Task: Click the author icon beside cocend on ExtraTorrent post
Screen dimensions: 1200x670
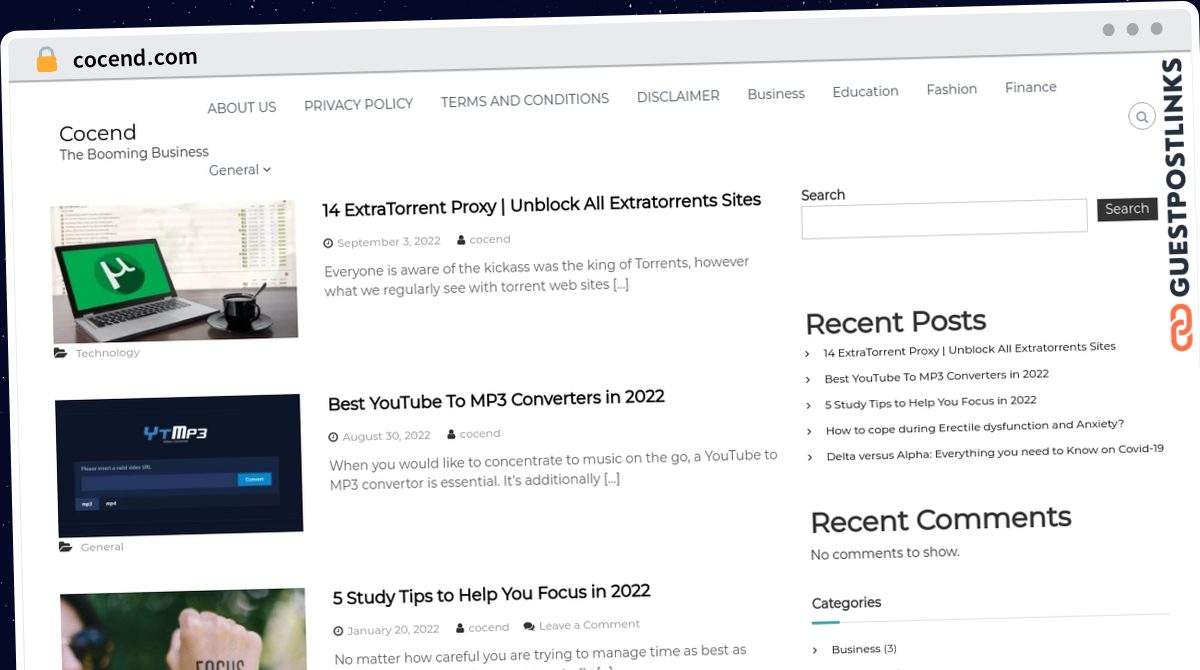Action: 461,240
